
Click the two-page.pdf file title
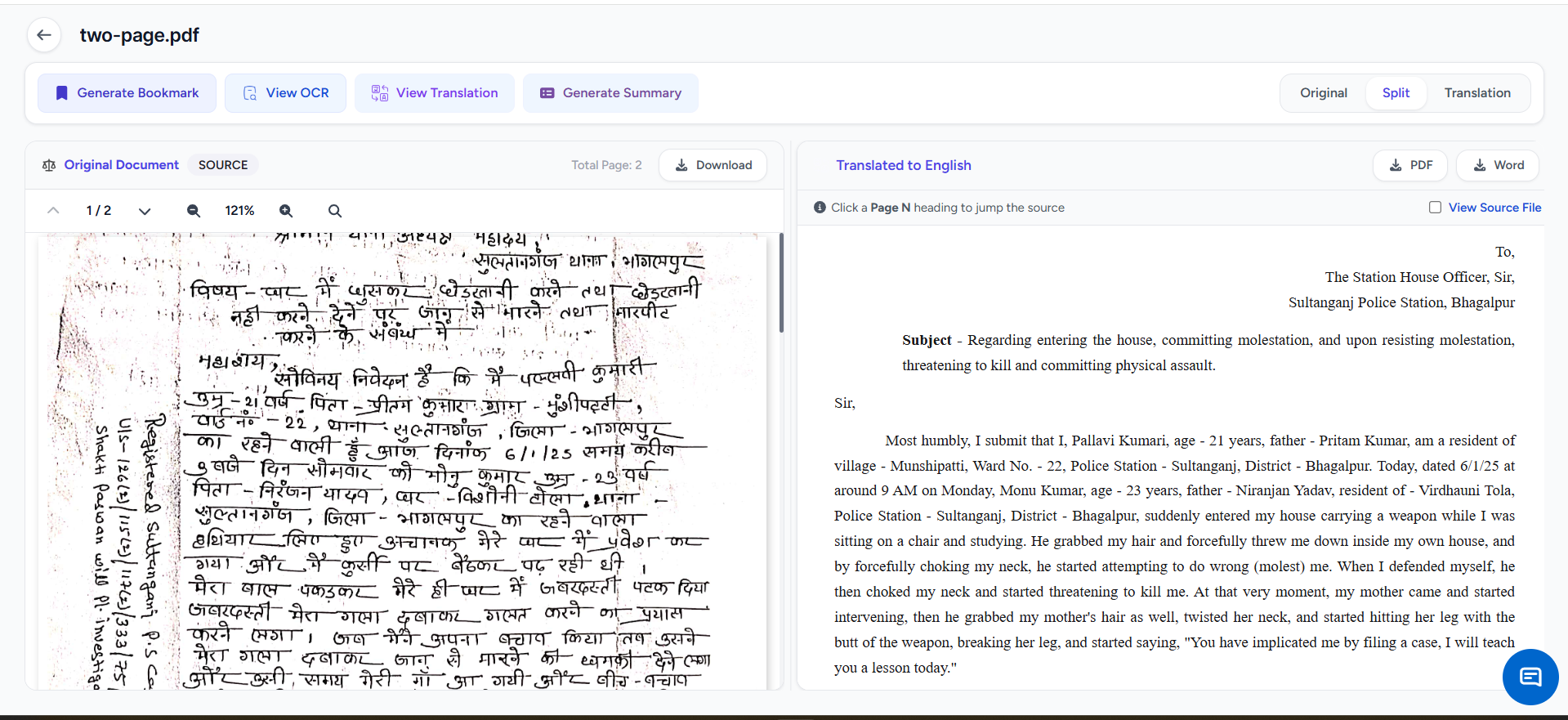pos(140,35)
